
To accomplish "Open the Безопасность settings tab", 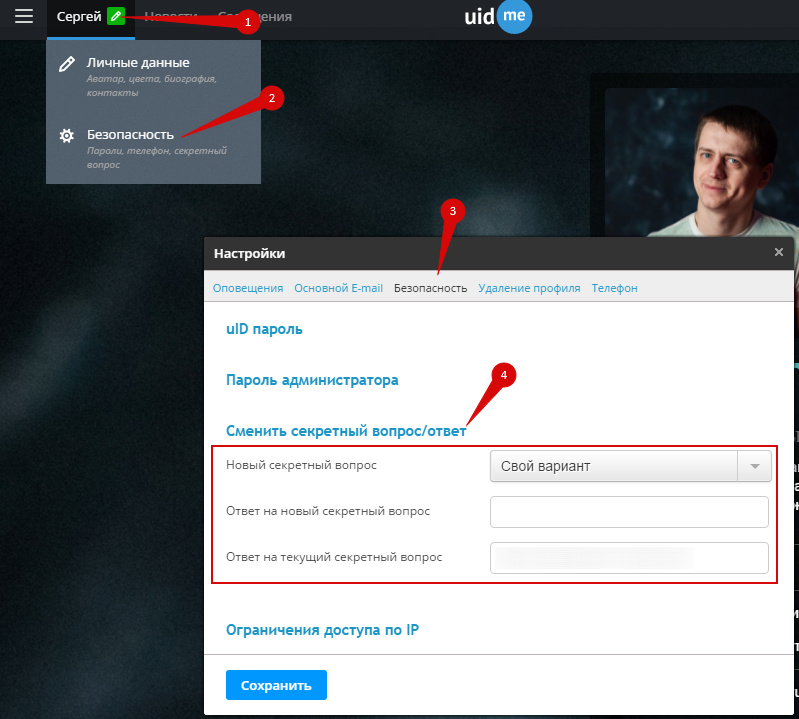I will click(430, 288).
